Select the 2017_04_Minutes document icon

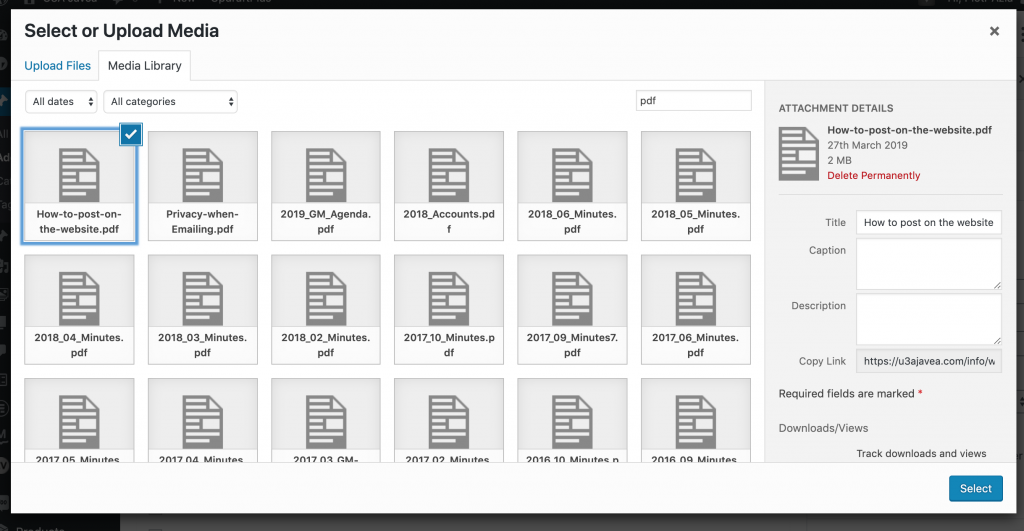pyautogui.click(x=202, y=422)
